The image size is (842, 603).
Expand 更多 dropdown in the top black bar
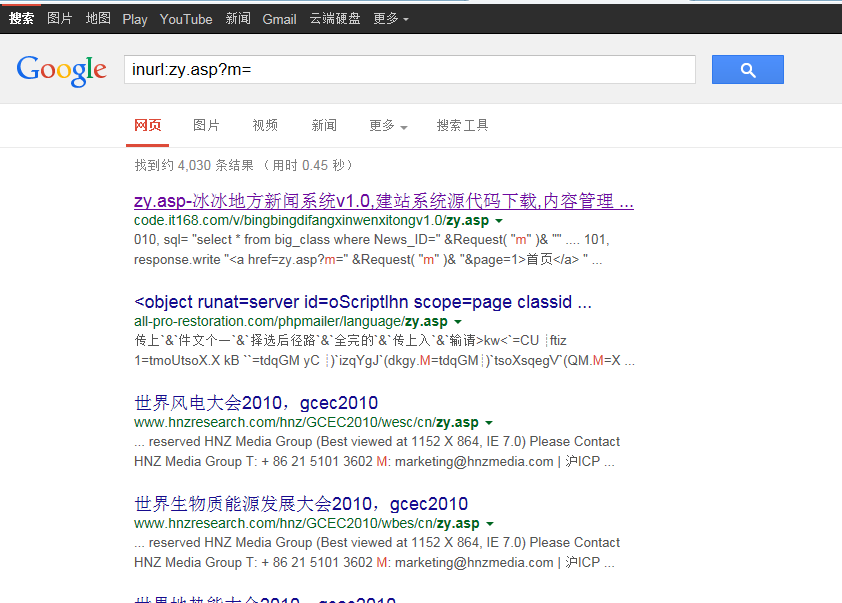391,19
